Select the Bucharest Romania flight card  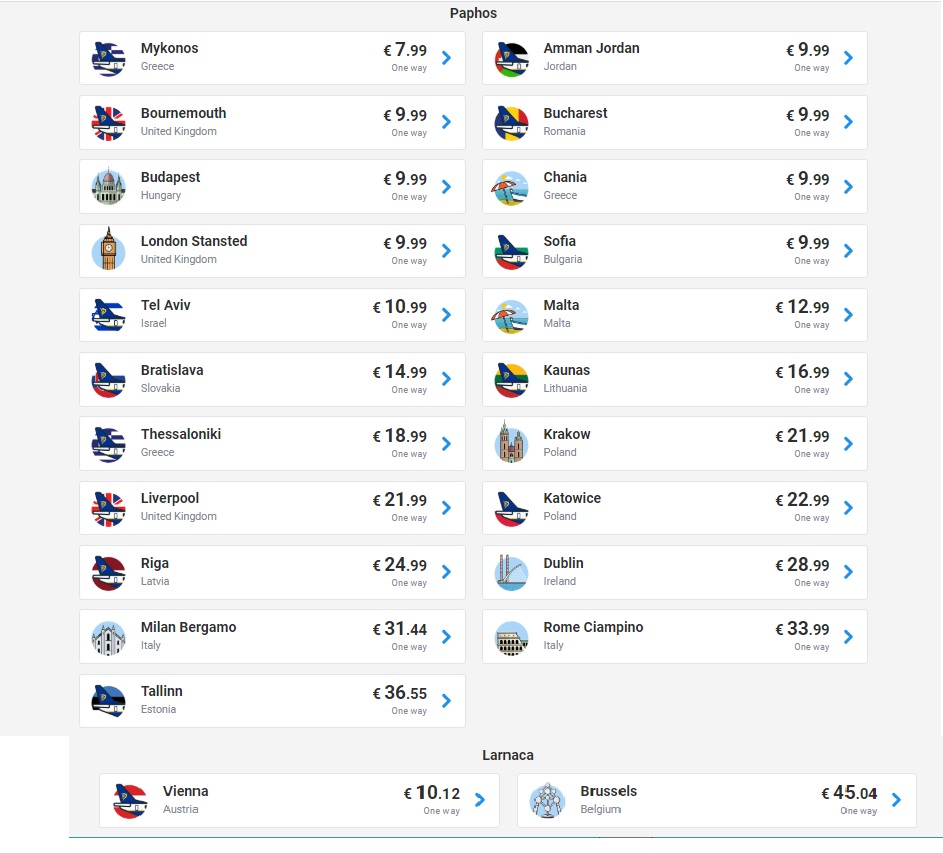pyautogui.click(x=675, y=122)
